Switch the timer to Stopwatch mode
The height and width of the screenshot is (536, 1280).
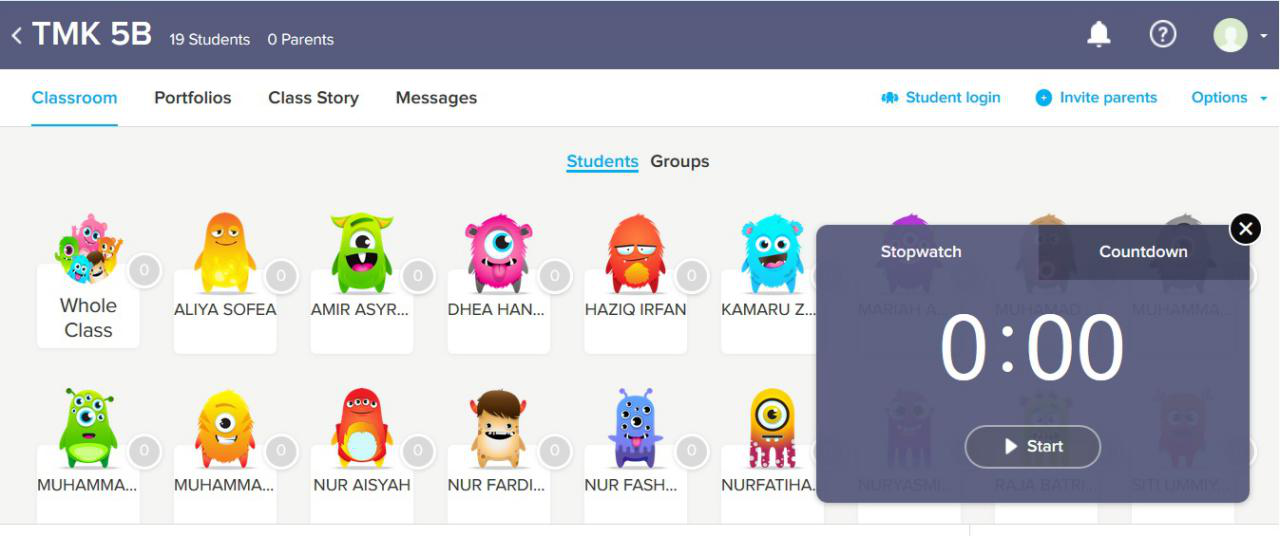pyautogui.click(x=921, y=252)
